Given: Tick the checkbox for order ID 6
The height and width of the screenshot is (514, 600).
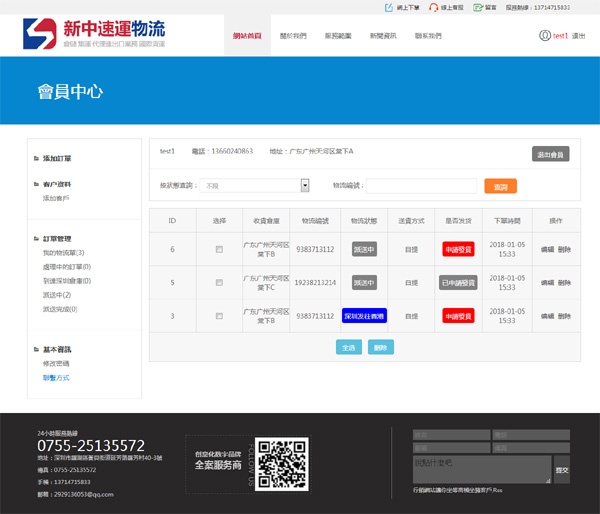Looking at the screenshot, I should [219, 249].
